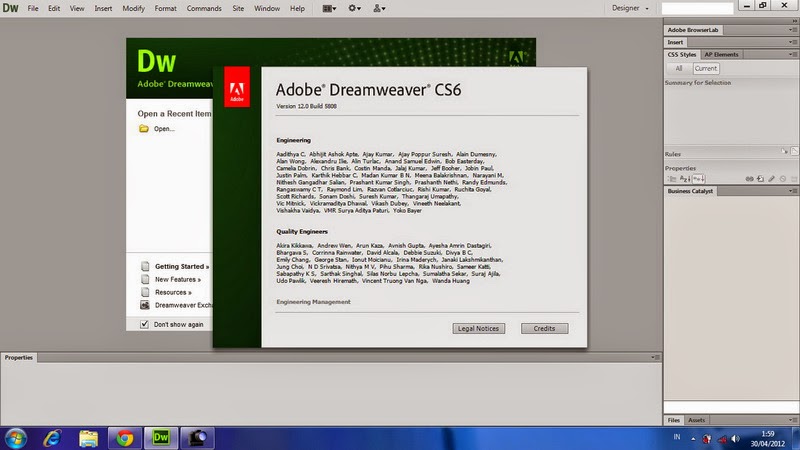
Task: Switch to the Files tab
Action: click(x=673, y=420)
